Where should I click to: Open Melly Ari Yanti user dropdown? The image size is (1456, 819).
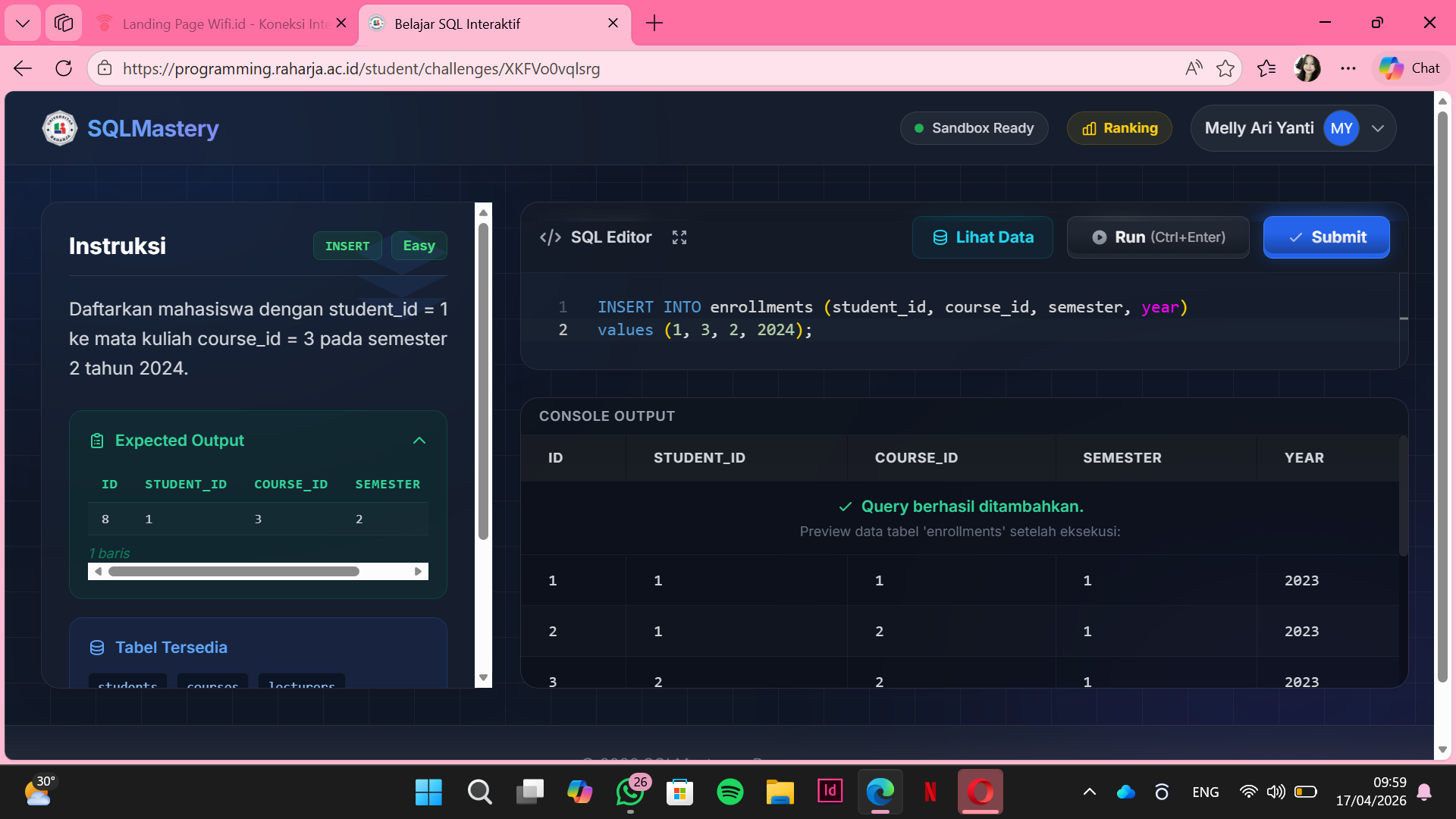click(1378, 128)
